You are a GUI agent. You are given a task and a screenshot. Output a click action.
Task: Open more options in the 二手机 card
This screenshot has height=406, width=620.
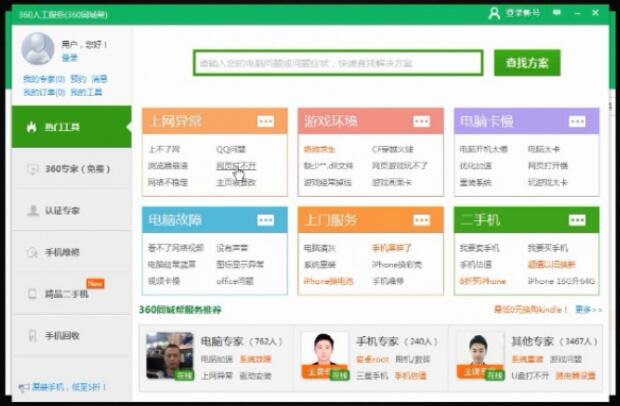pyautogui.click(x=577, y=220)
